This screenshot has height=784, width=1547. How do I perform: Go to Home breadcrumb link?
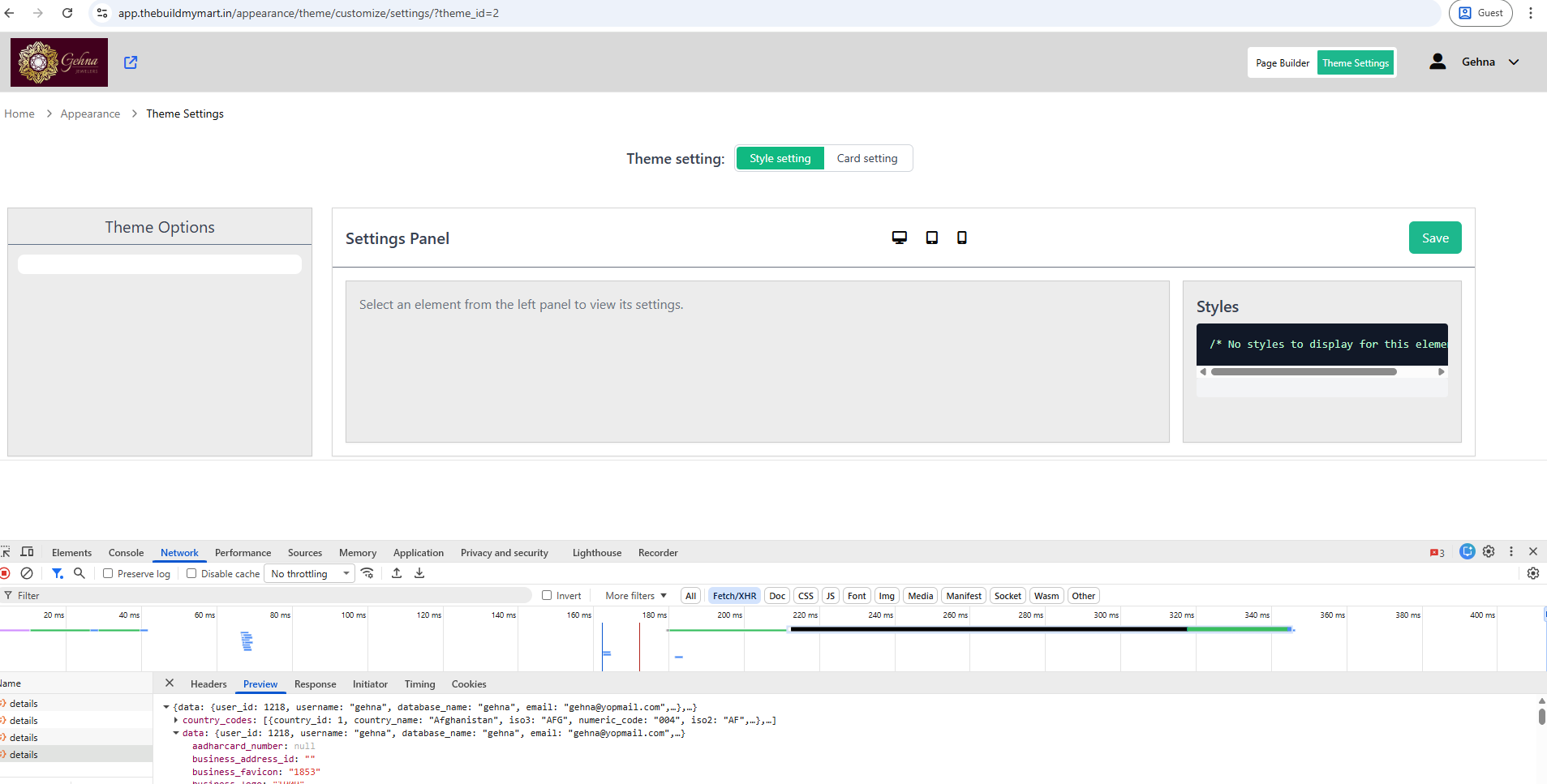(x=19, y=114)
